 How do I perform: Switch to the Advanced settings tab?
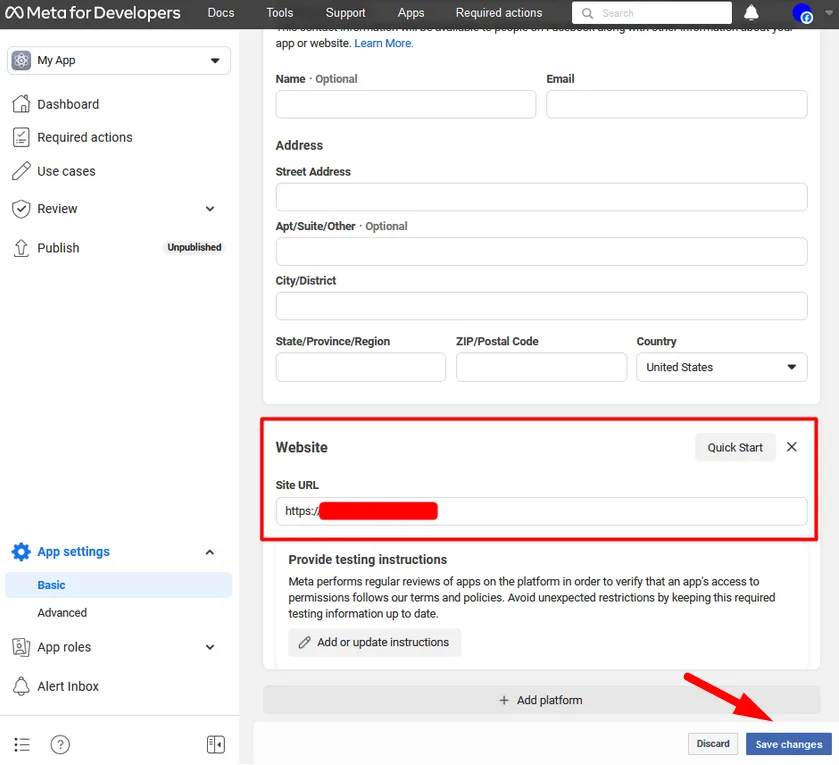tap(62, 612)
